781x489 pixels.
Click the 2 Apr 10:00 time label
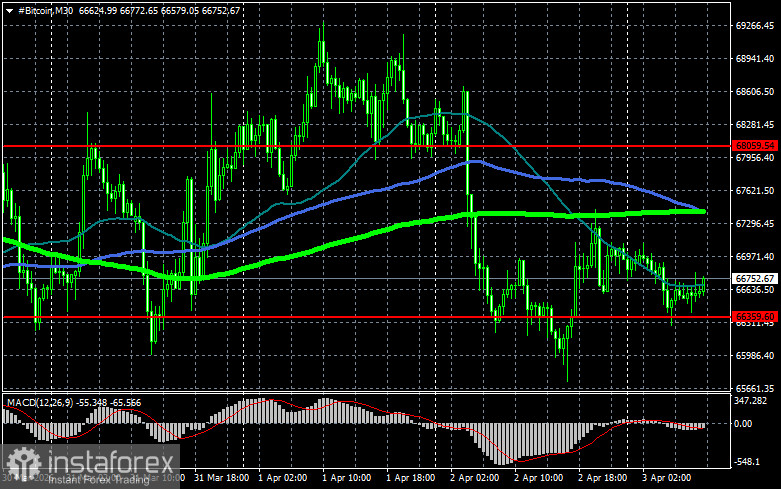pyautogui.click(x=538, y=478)
